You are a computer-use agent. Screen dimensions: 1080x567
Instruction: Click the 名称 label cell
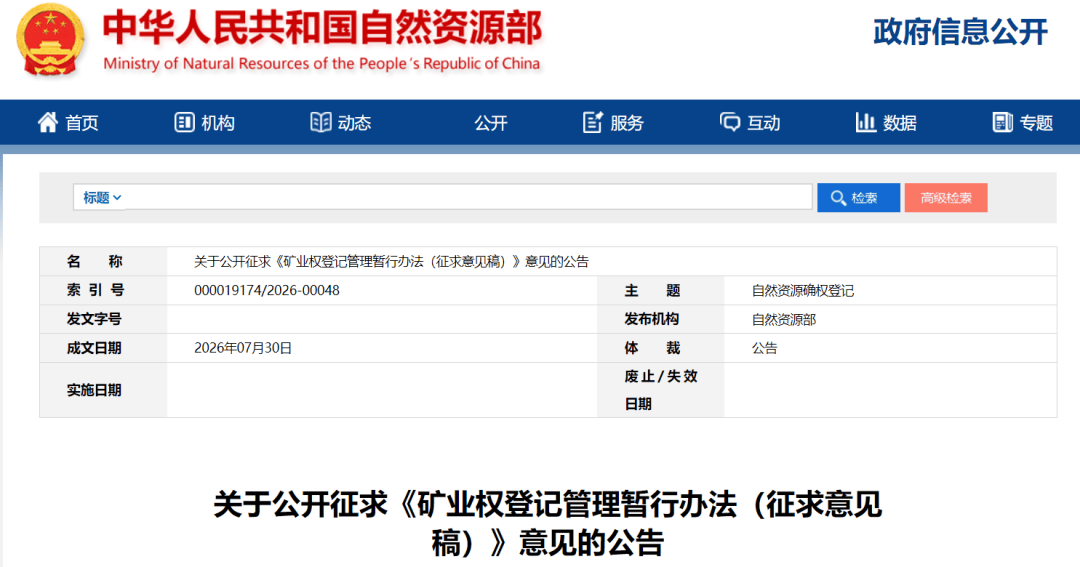[x=103, y=261]
